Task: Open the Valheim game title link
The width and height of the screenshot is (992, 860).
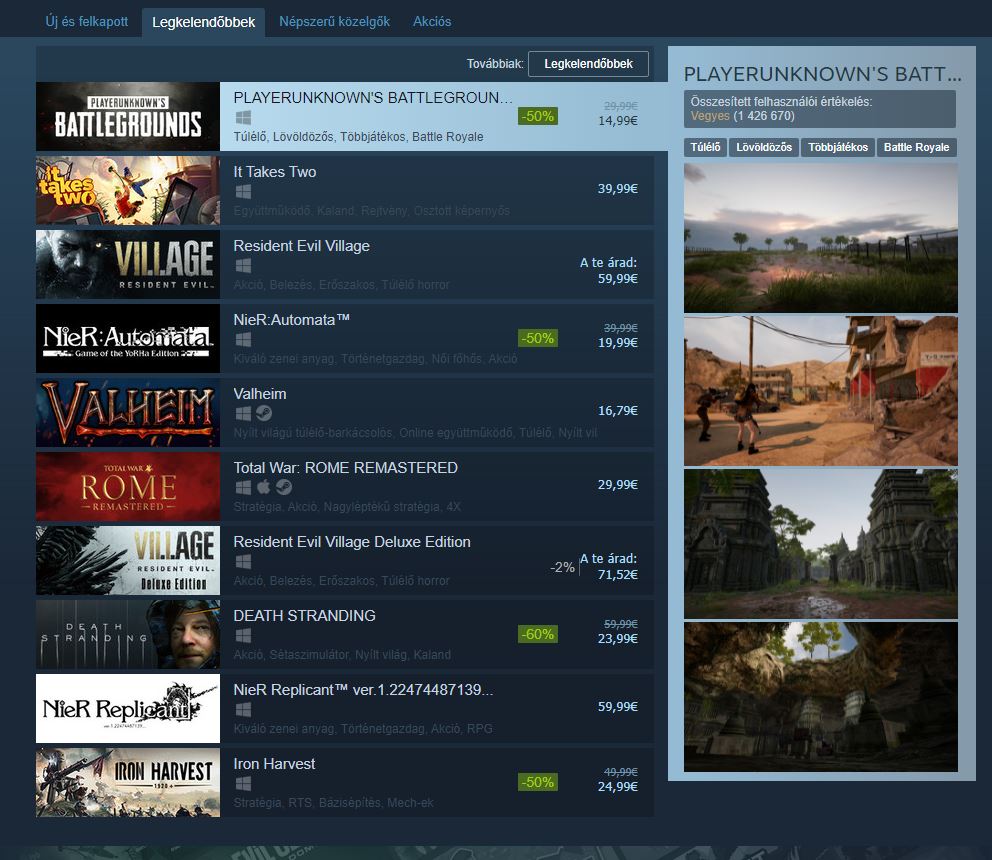Action: [x=260, y=394]
